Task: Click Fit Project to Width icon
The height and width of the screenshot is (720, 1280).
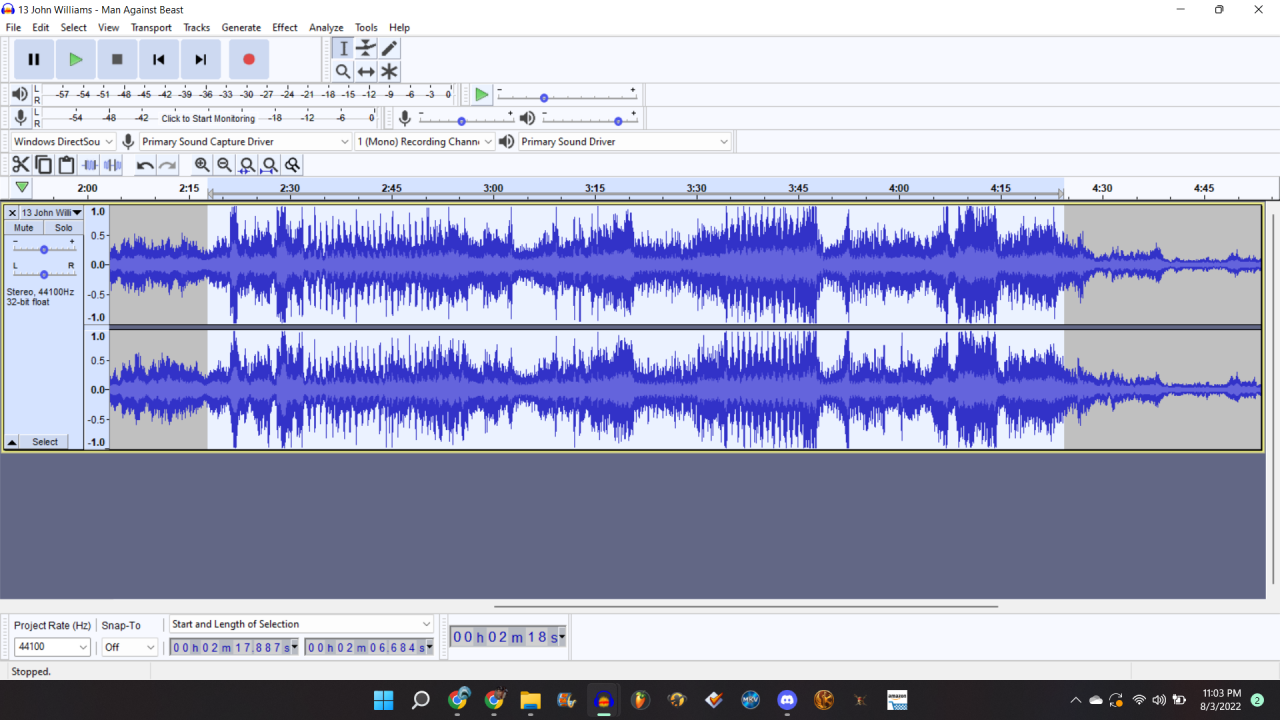Action: tap(270, 165)
